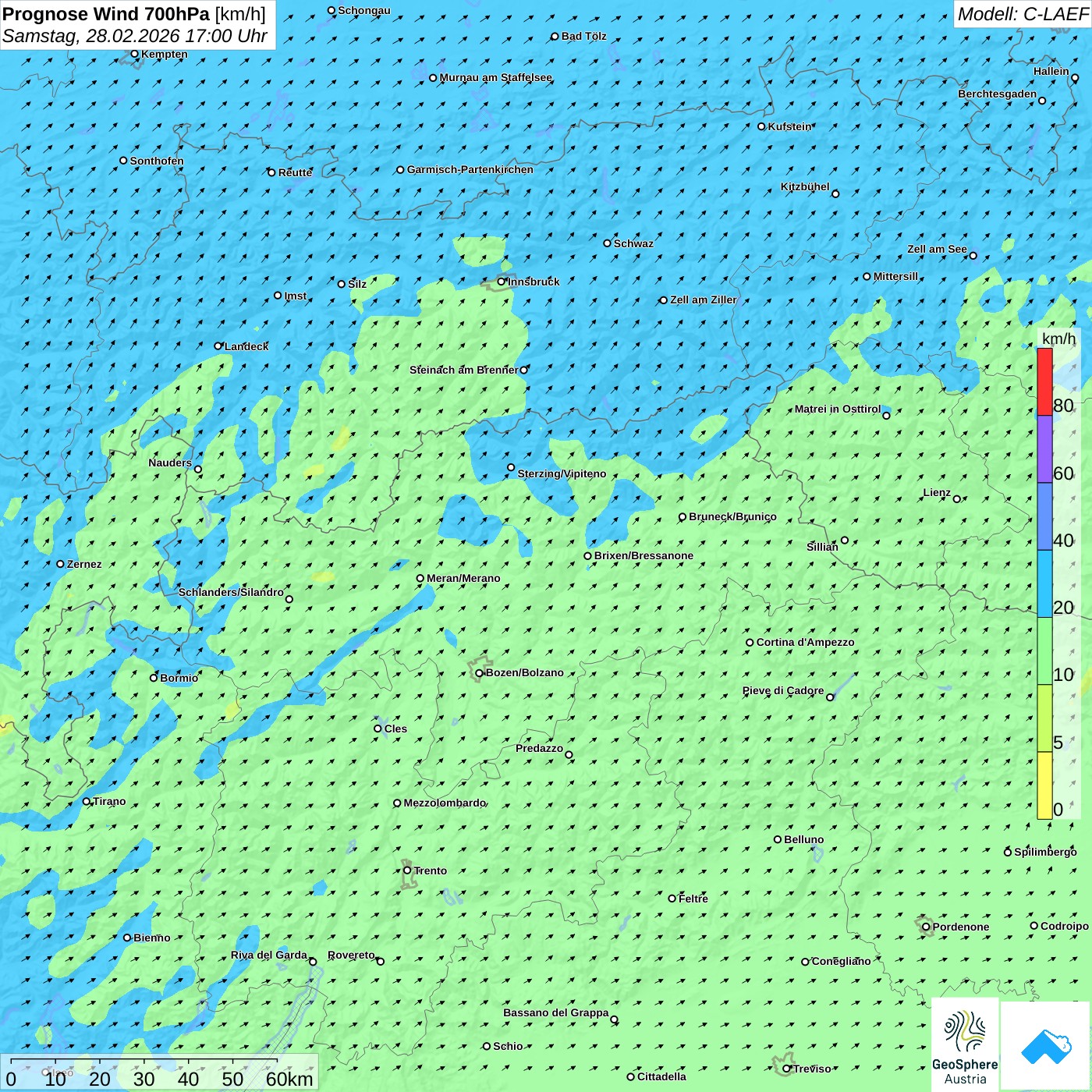
Task: Click the Tirano city marker
Action: click(x=87, y=801)
